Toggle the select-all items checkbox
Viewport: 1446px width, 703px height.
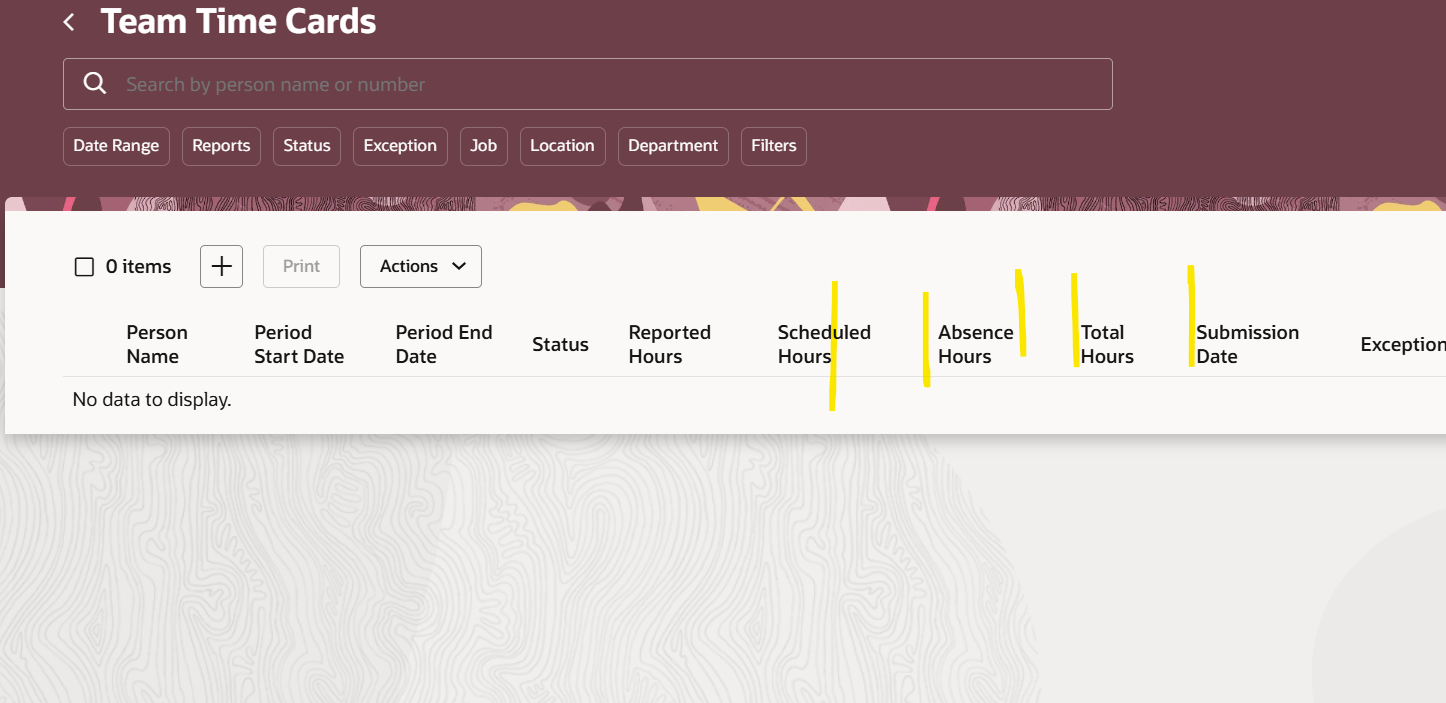tap(85, 267)
